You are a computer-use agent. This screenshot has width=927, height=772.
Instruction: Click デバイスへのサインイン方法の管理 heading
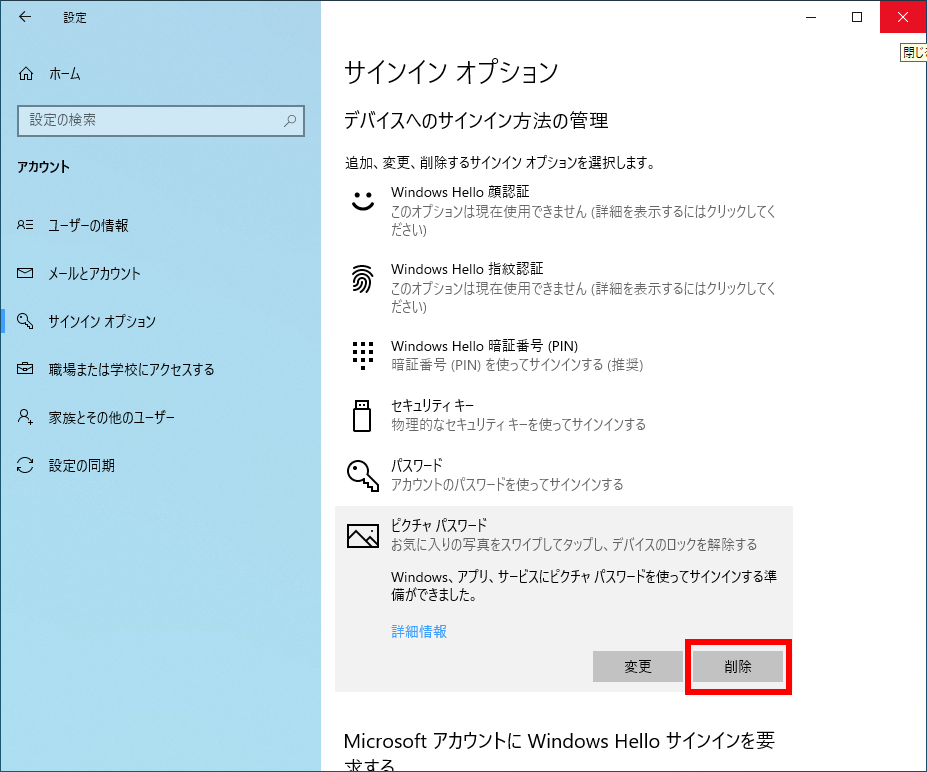coord(476,121)
